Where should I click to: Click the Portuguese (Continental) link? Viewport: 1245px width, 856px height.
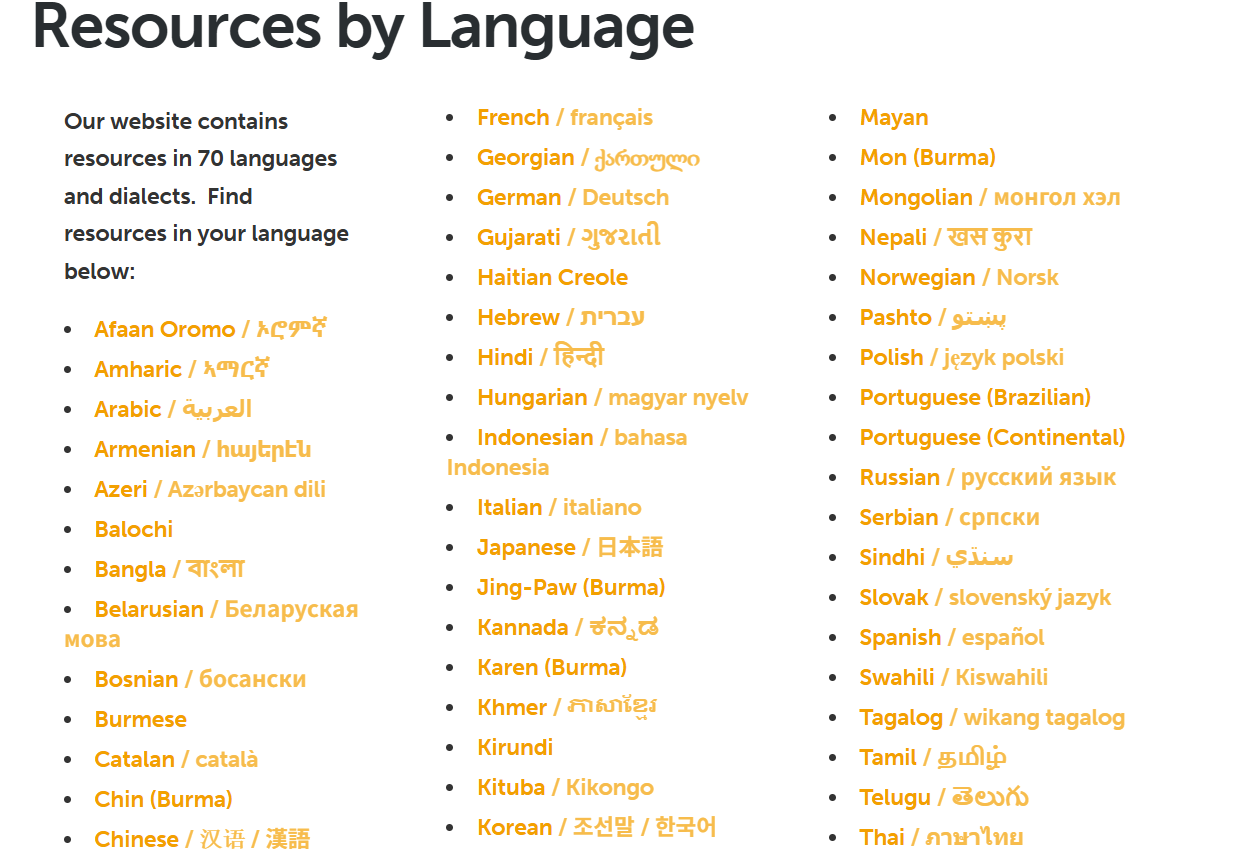point(993,437)
